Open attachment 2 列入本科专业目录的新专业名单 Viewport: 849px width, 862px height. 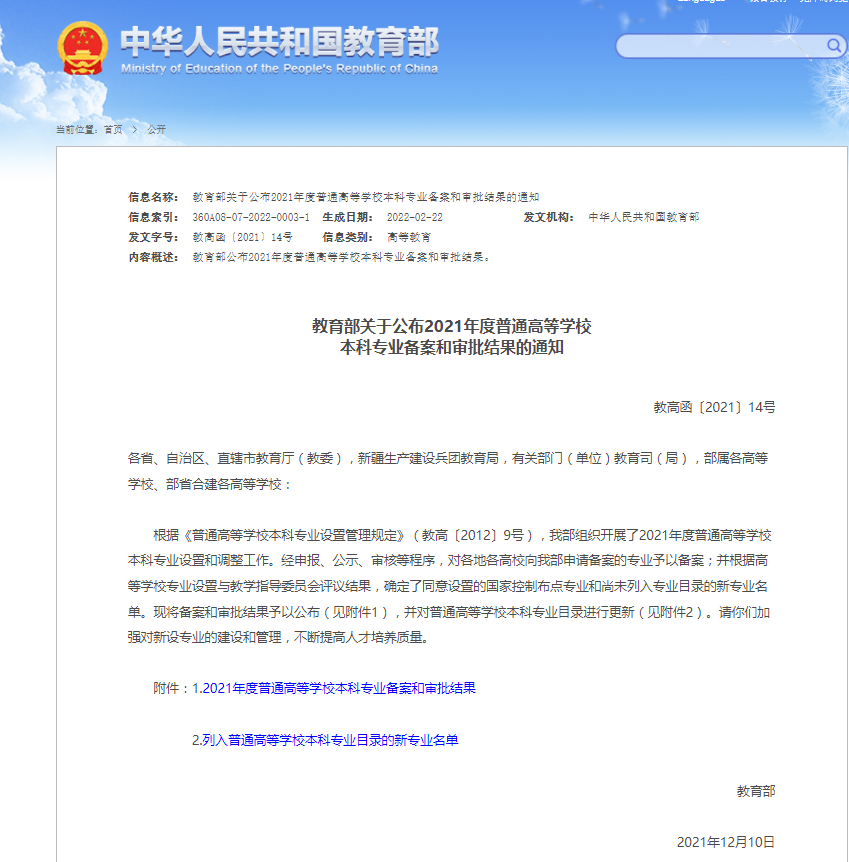[325, 740]
